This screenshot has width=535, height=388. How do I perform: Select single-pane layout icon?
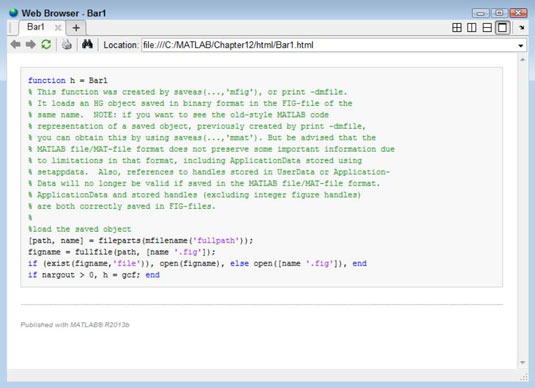coord(502,28)
